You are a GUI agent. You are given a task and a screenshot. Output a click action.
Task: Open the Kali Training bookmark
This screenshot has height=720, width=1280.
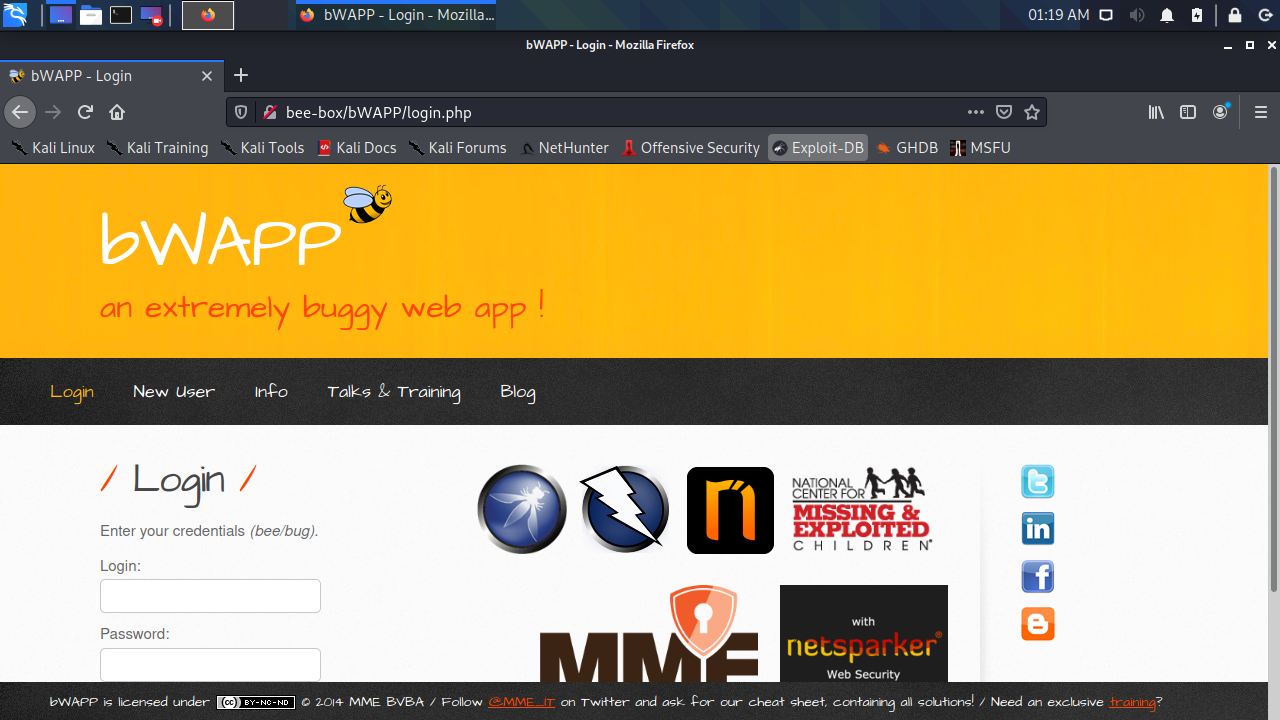pyautogui.click(x=158, y=148)
